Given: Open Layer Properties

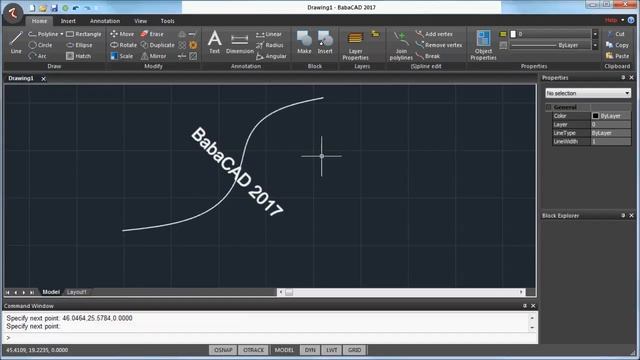Looking at the screenshot, I should pyautogui.click(x=356, y=46).
